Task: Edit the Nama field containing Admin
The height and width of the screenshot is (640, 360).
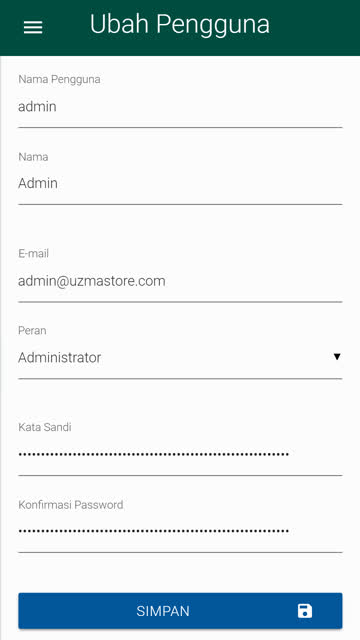Action: tap(180, 184)
